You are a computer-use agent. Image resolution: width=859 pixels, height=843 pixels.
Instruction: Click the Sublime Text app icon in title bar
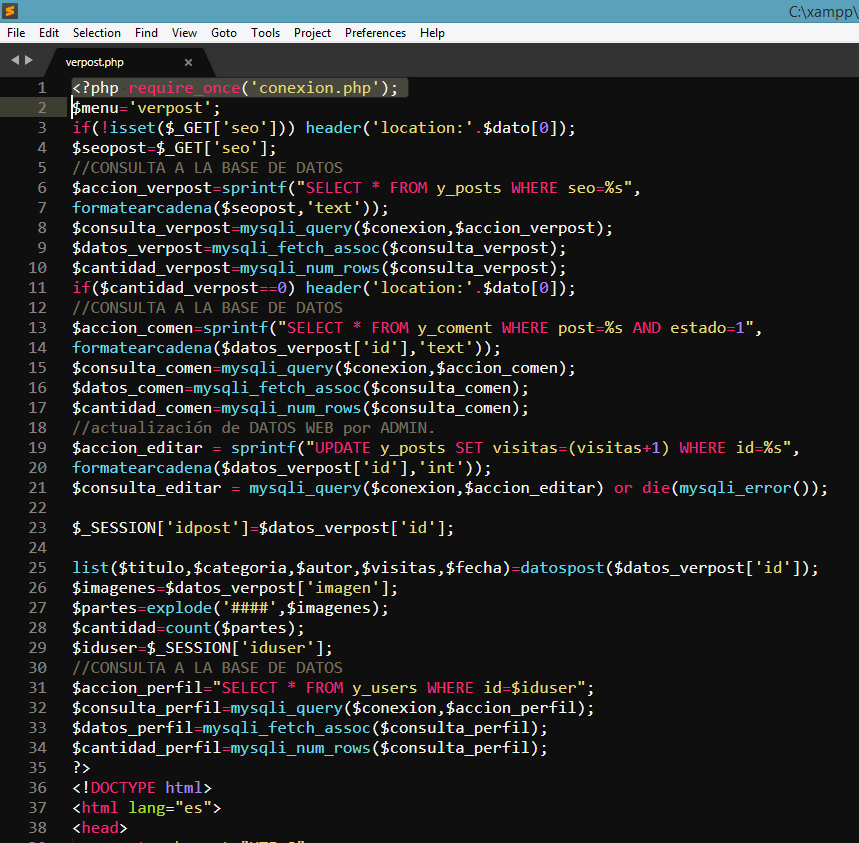pyautogui.click(x=11, y=11)
